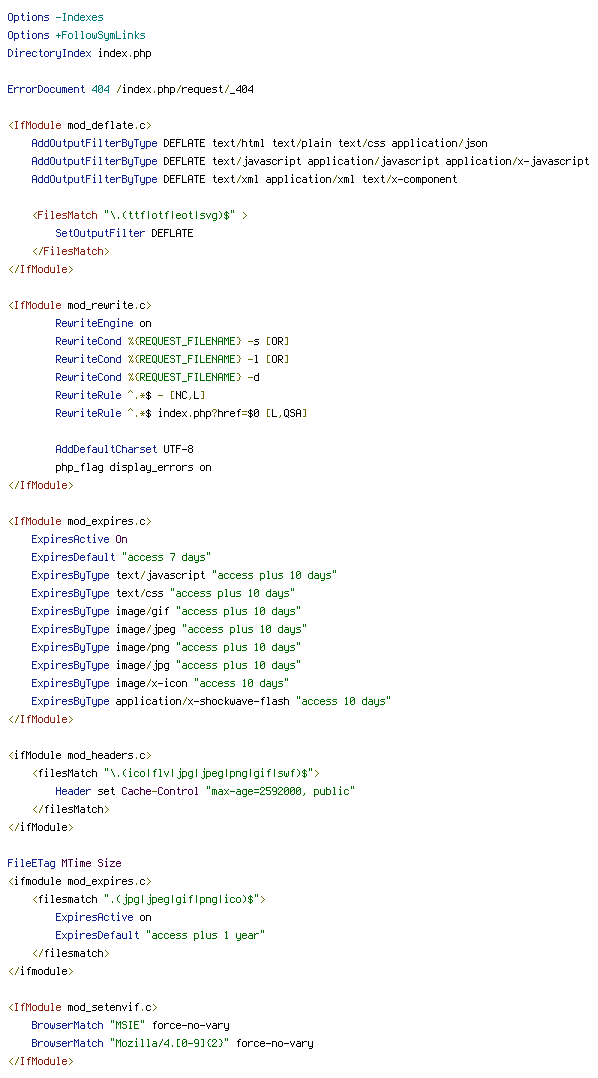Click BrowserMatch "MSIE" force-no-vary line
The image size is (598, 1078).
click(x=131, y=1025)
